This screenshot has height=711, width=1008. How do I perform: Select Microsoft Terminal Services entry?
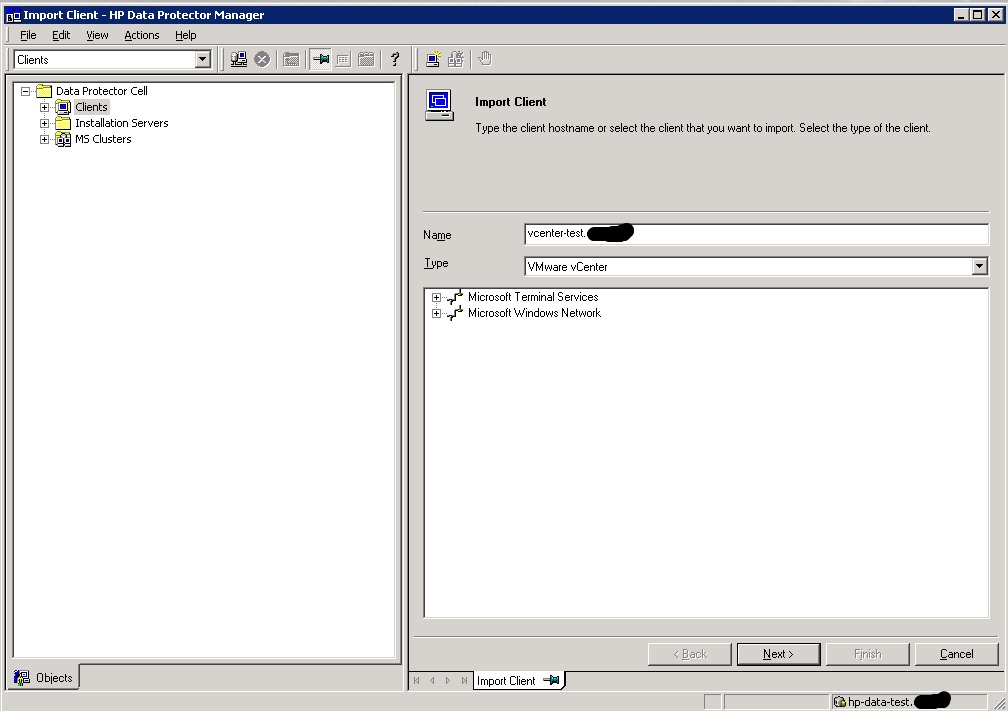pos(533,297)
